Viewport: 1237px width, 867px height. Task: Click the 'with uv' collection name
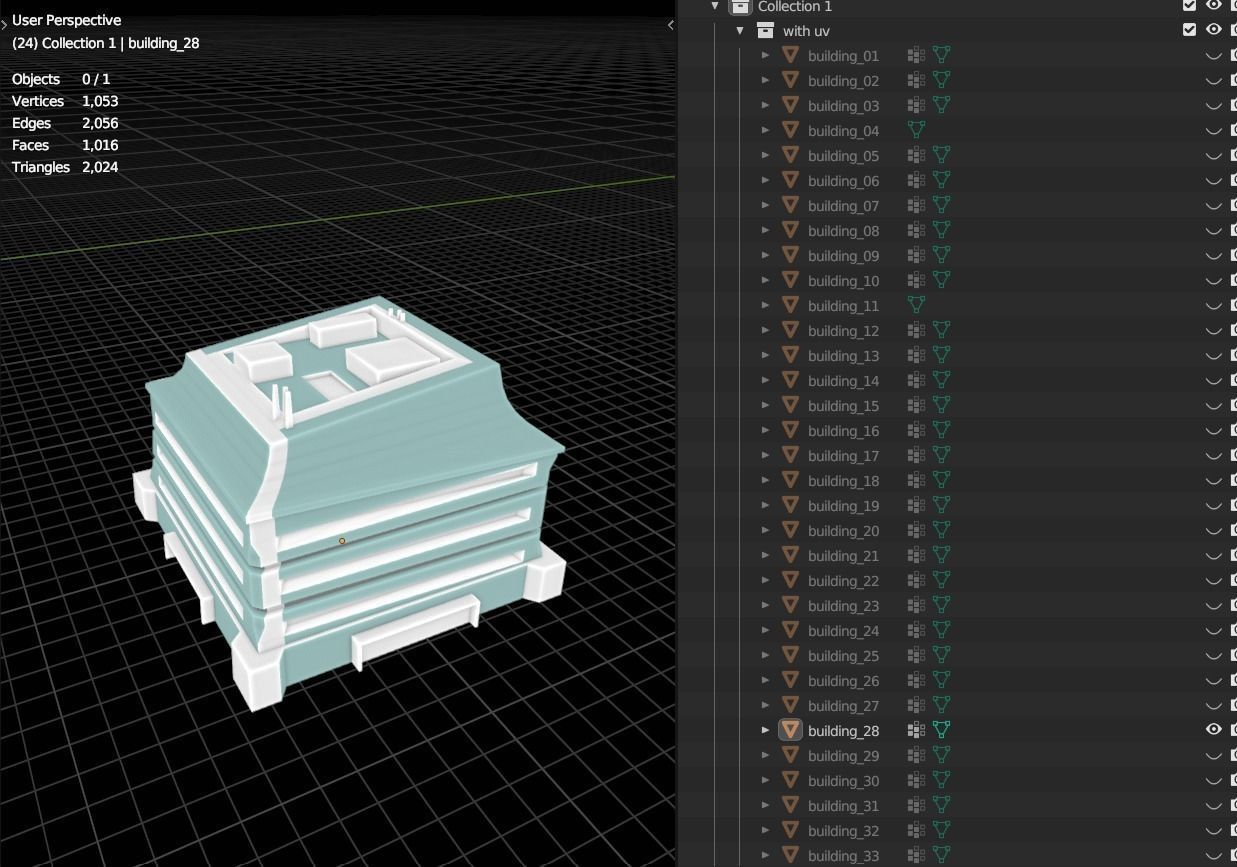806,31
